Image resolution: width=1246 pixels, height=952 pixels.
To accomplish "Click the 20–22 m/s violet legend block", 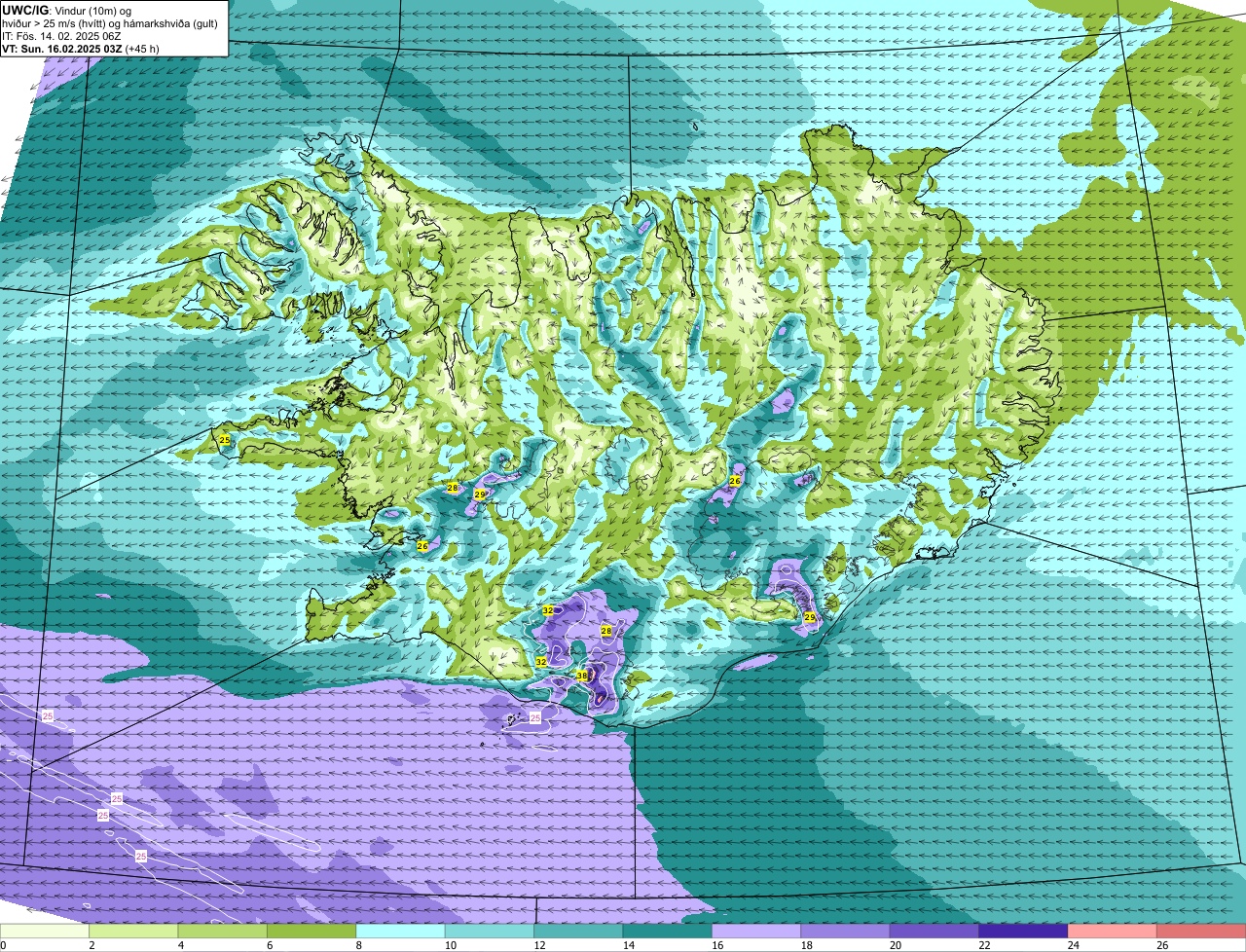I will pyautogui.click(x=934, y=932).
